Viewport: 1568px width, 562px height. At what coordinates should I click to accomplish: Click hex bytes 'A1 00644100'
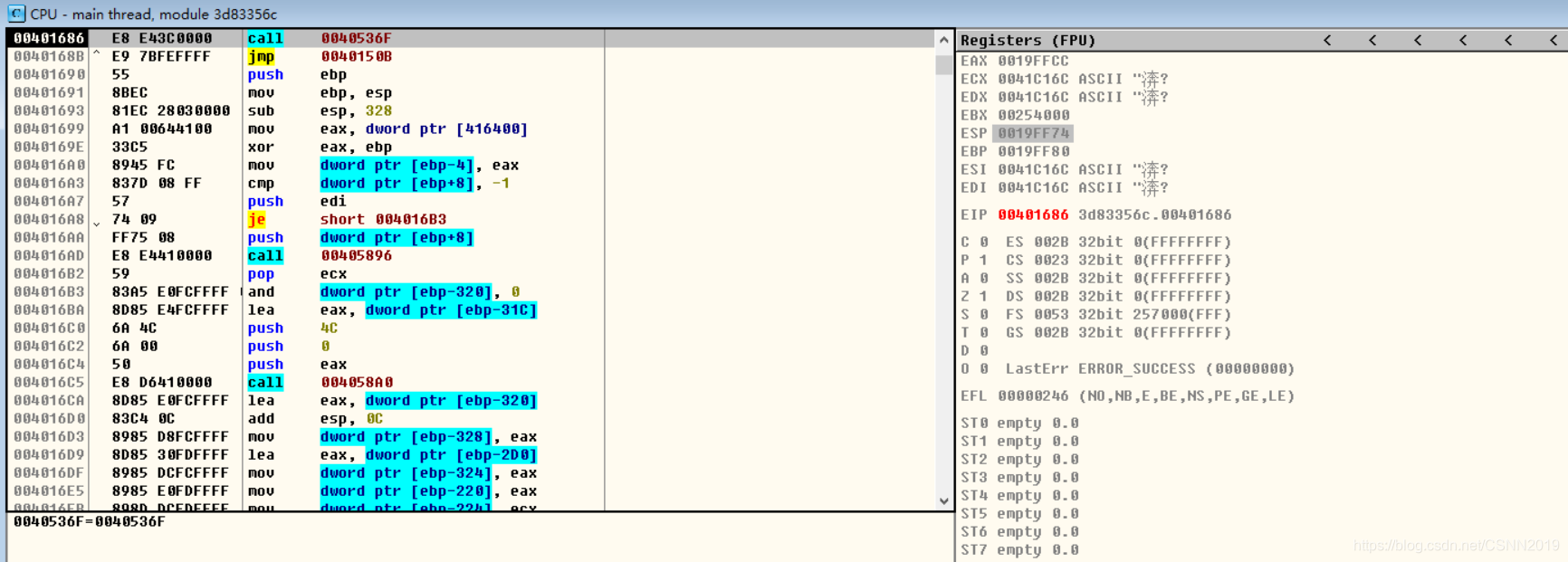point(161,129)
